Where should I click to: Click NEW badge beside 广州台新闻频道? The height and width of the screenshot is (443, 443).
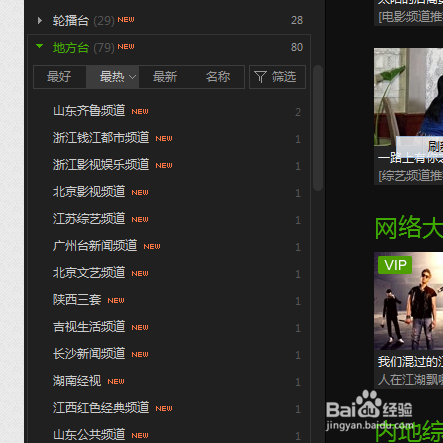(x=152, y=247)
